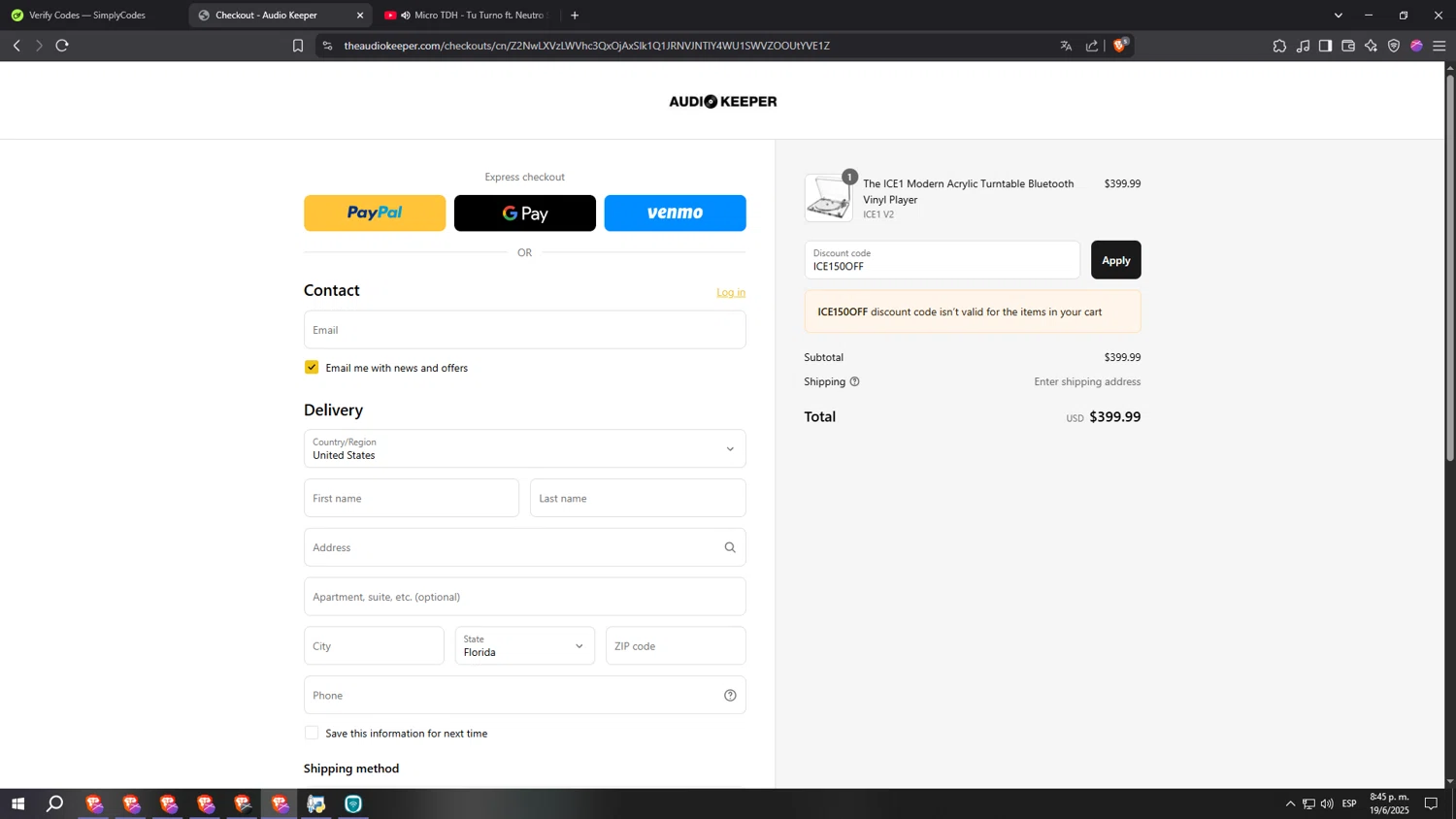Uncheck Email me with news and offers
1456x819 pixels.
coord(312,368)
